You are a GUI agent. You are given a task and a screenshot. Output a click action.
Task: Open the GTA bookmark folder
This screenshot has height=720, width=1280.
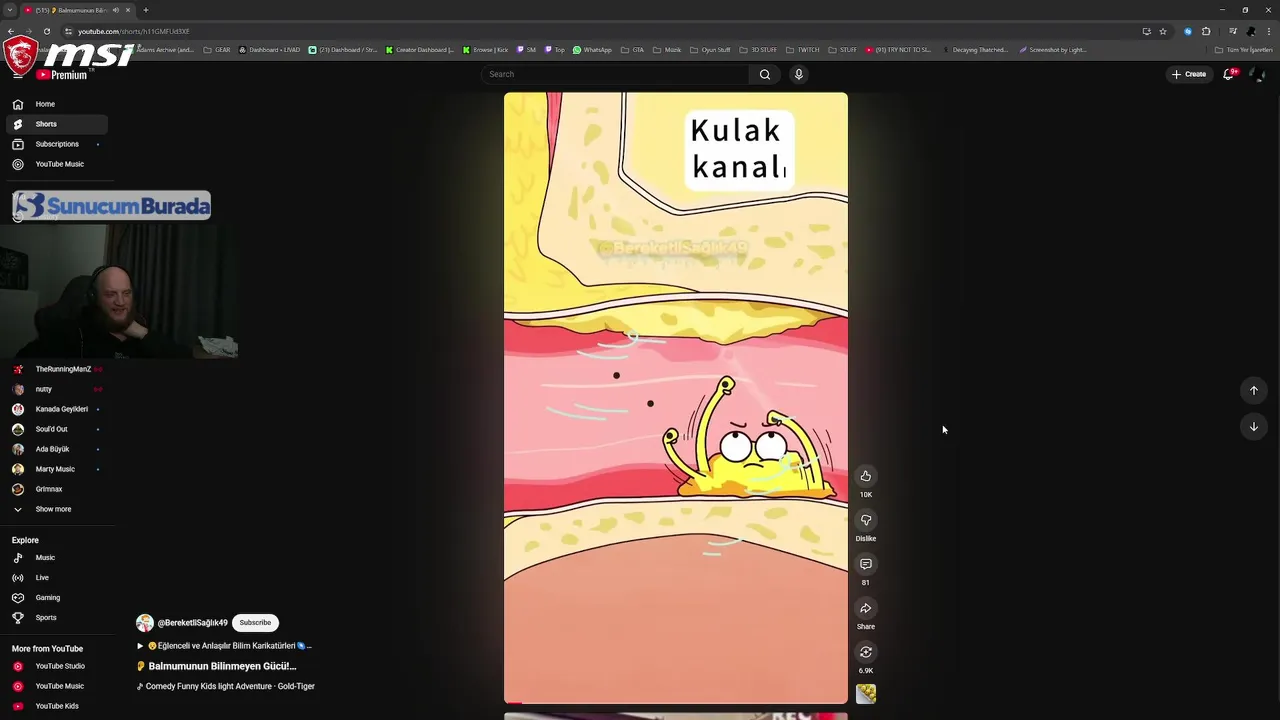[633, 50]
